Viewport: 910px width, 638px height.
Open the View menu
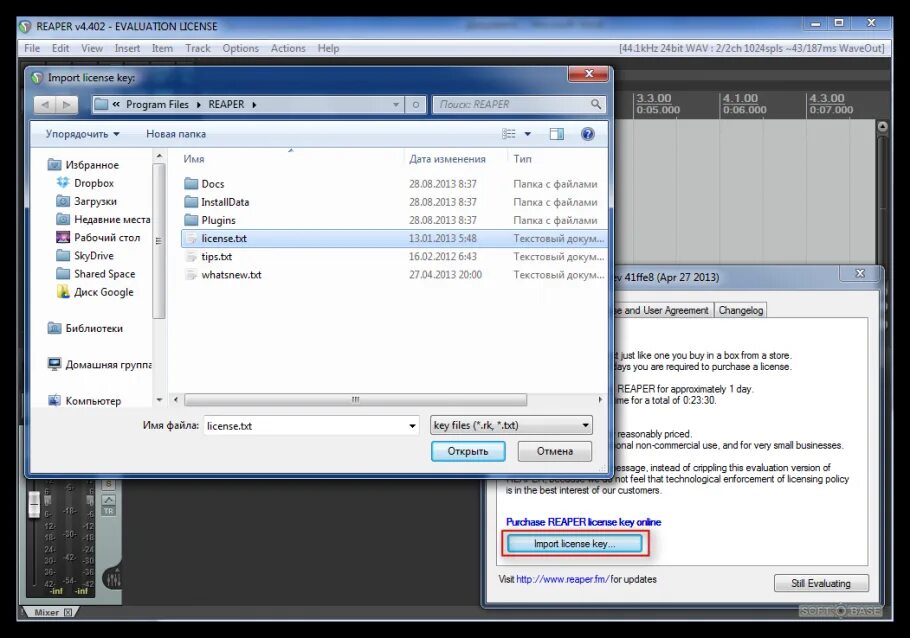[x=92, y=48]
